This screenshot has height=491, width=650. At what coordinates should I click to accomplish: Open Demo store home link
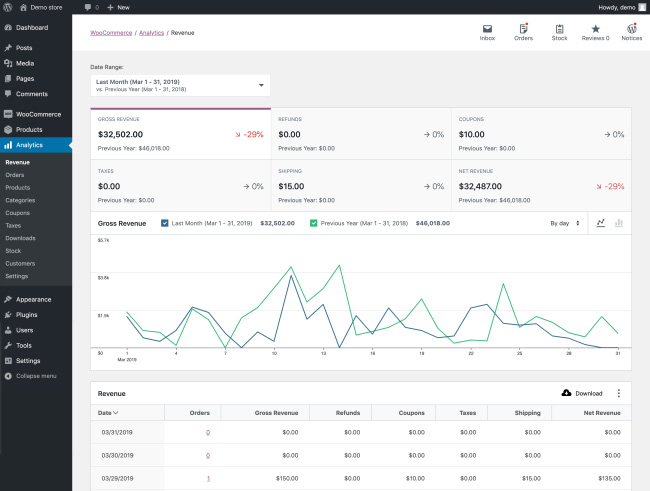(x=41, y=7)
